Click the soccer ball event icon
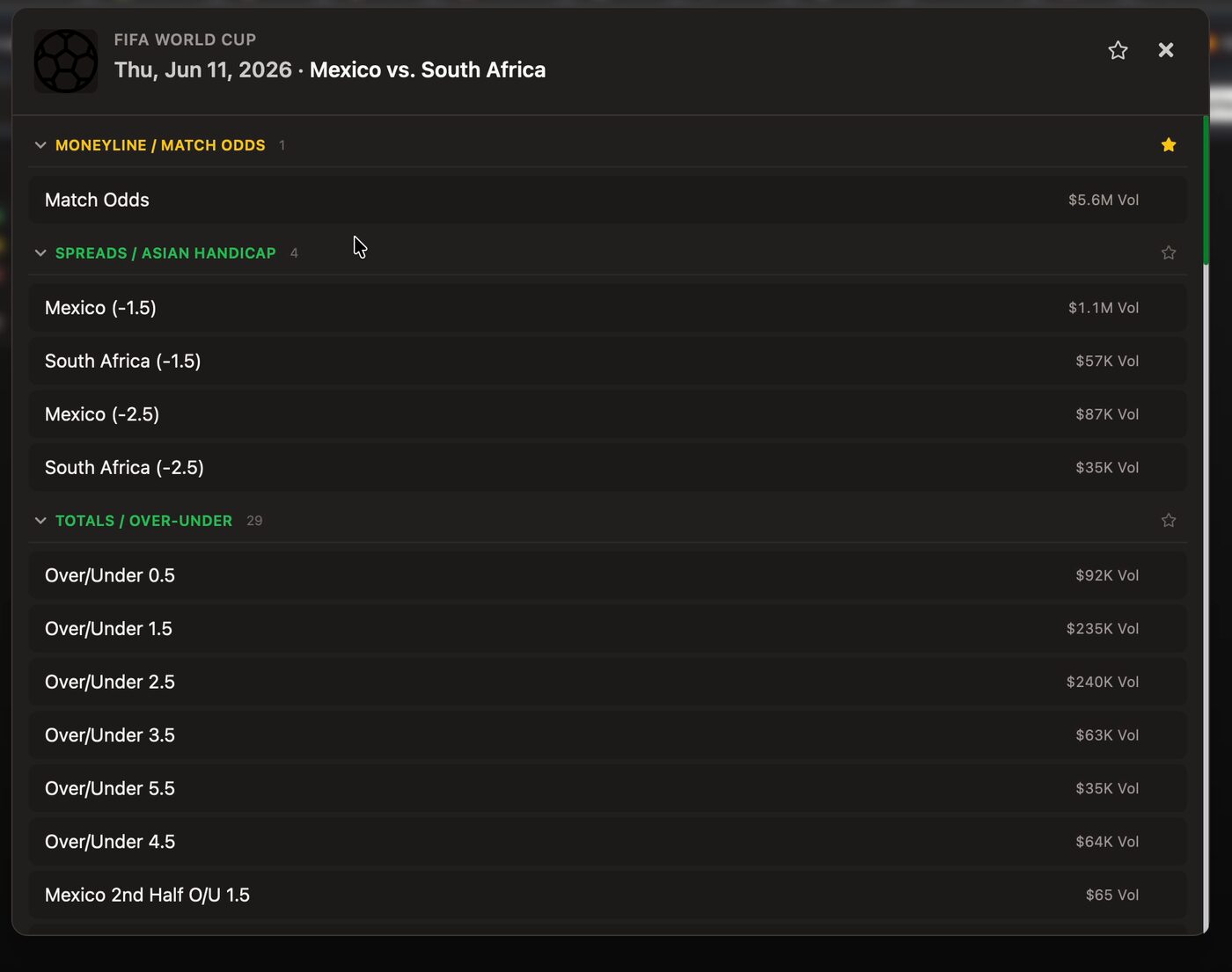This screenshot has width=1232, height=972. pyautogui.click(x=66, y=61)
